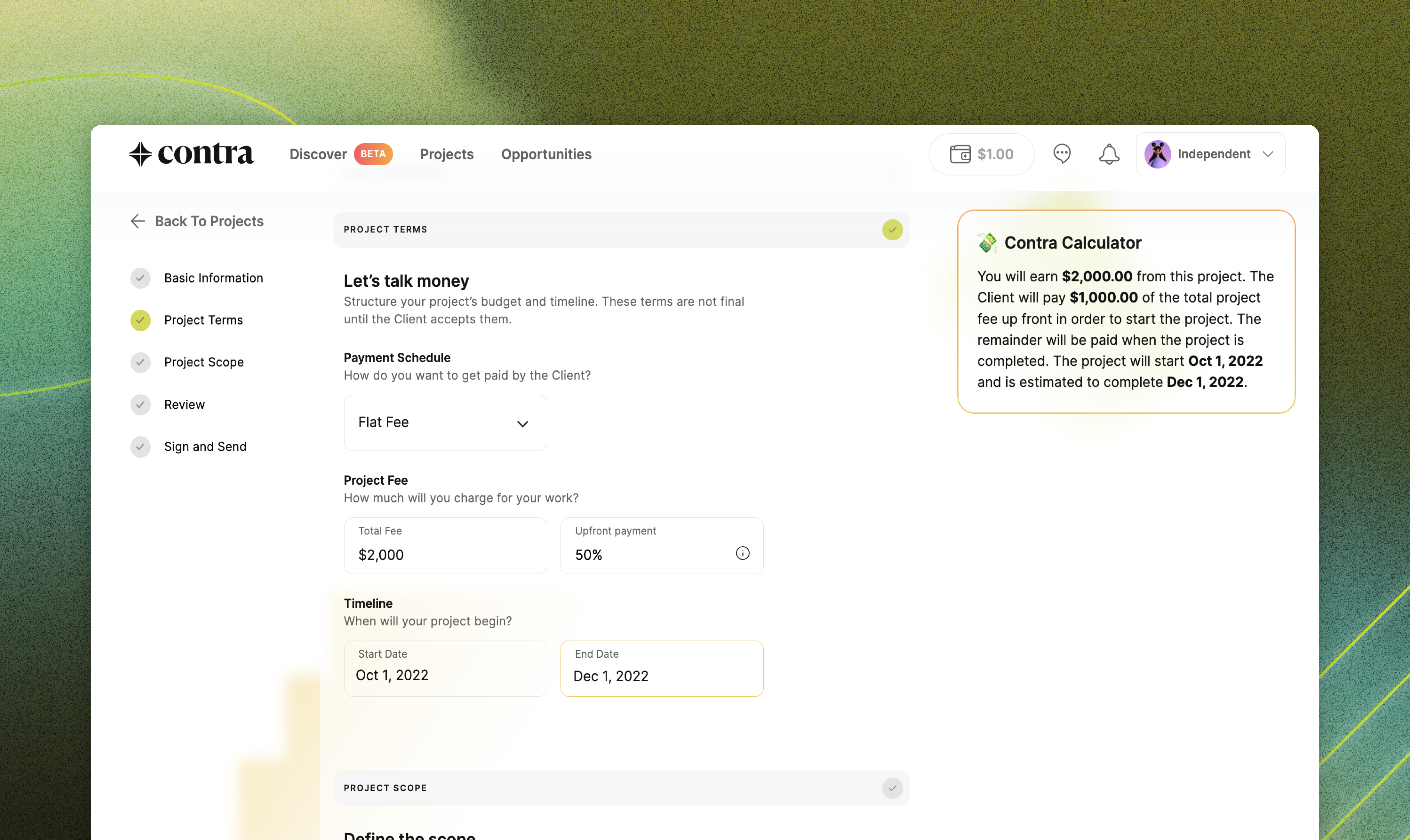
Task: Click the Contra Calculator money icon
Action: tap(987, 242)
